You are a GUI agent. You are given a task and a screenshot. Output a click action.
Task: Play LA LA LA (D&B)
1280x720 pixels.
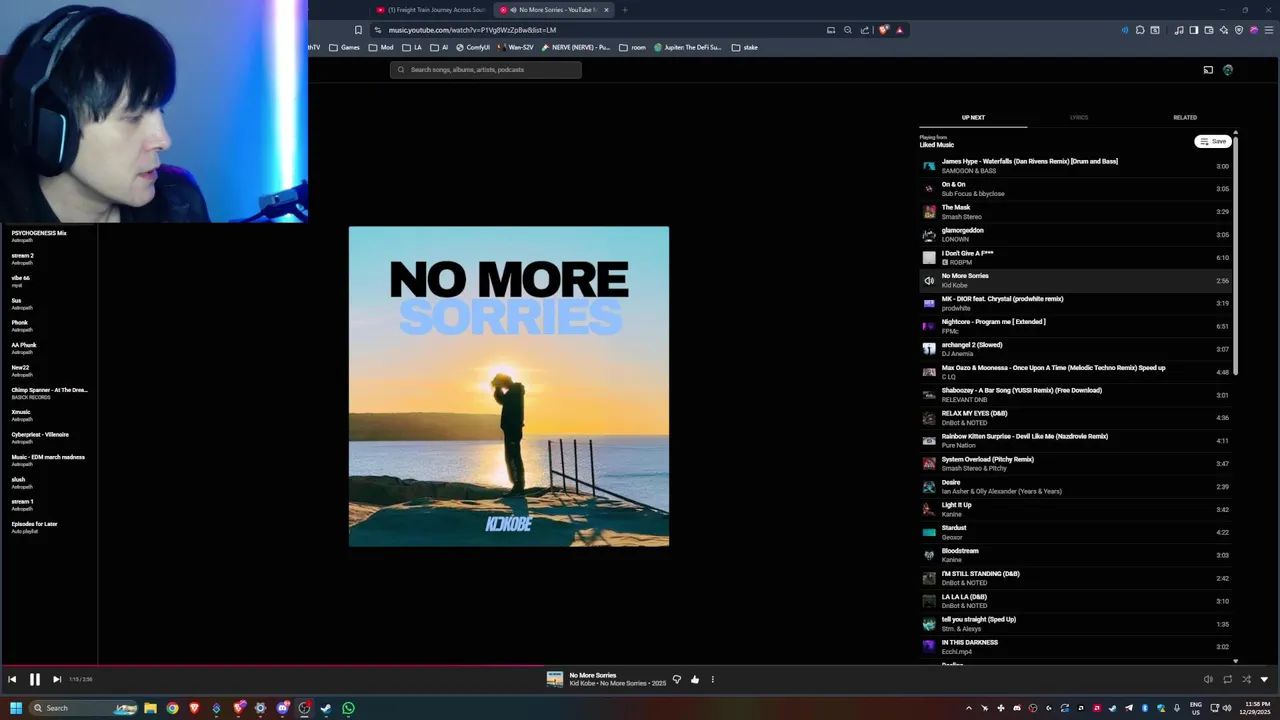click(x=1075, y=600)
